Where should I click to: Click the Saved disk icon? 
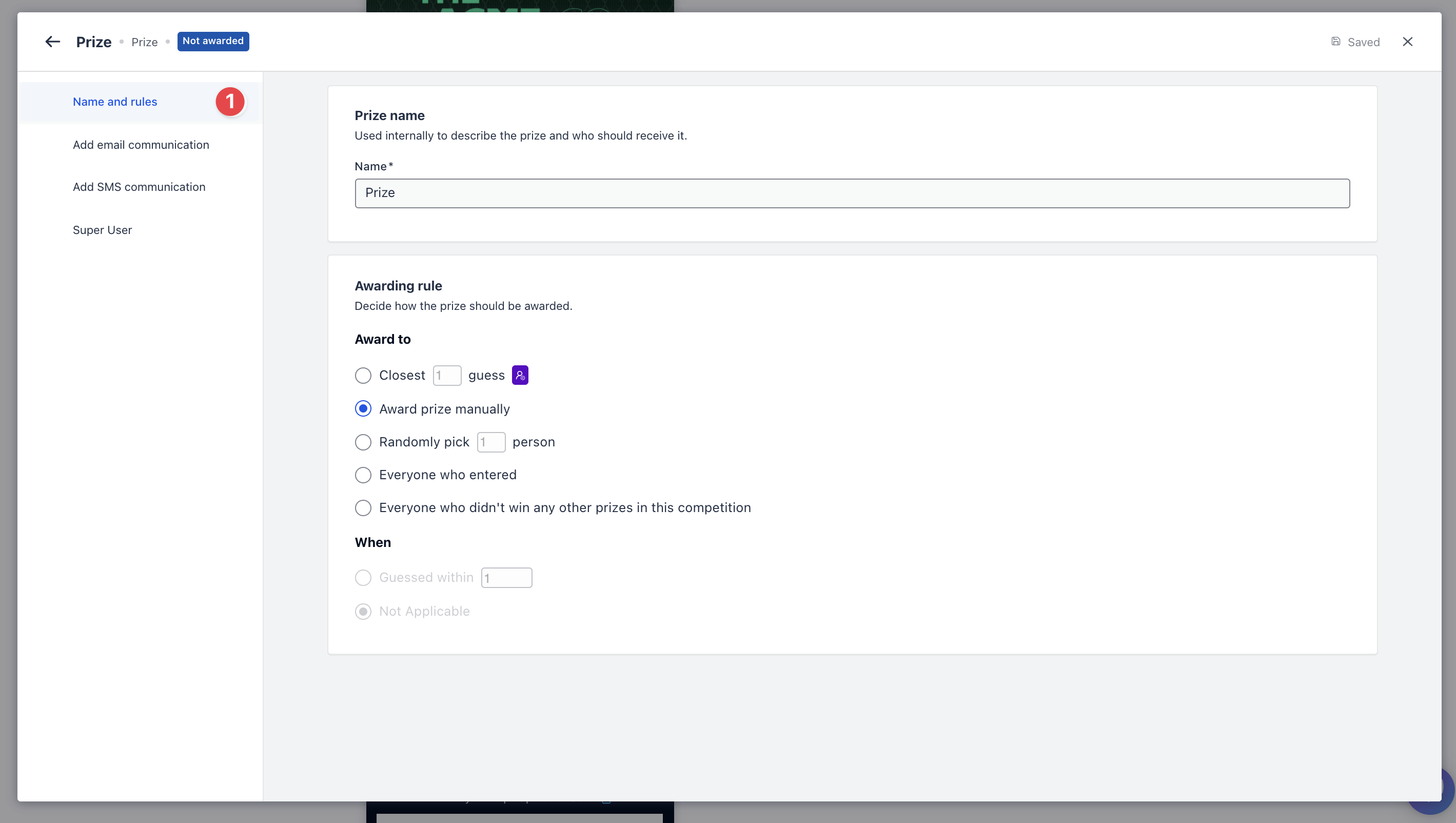pyautogui.click(x=1335, y=41)
